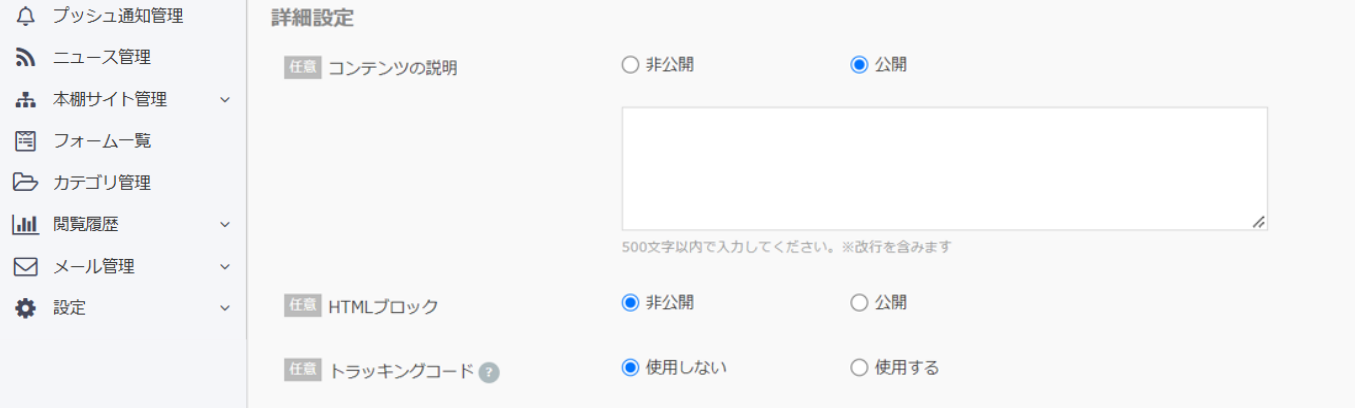Open the フォーム一覧 menu item
The image size is (1355, 408).
point(102,141)
